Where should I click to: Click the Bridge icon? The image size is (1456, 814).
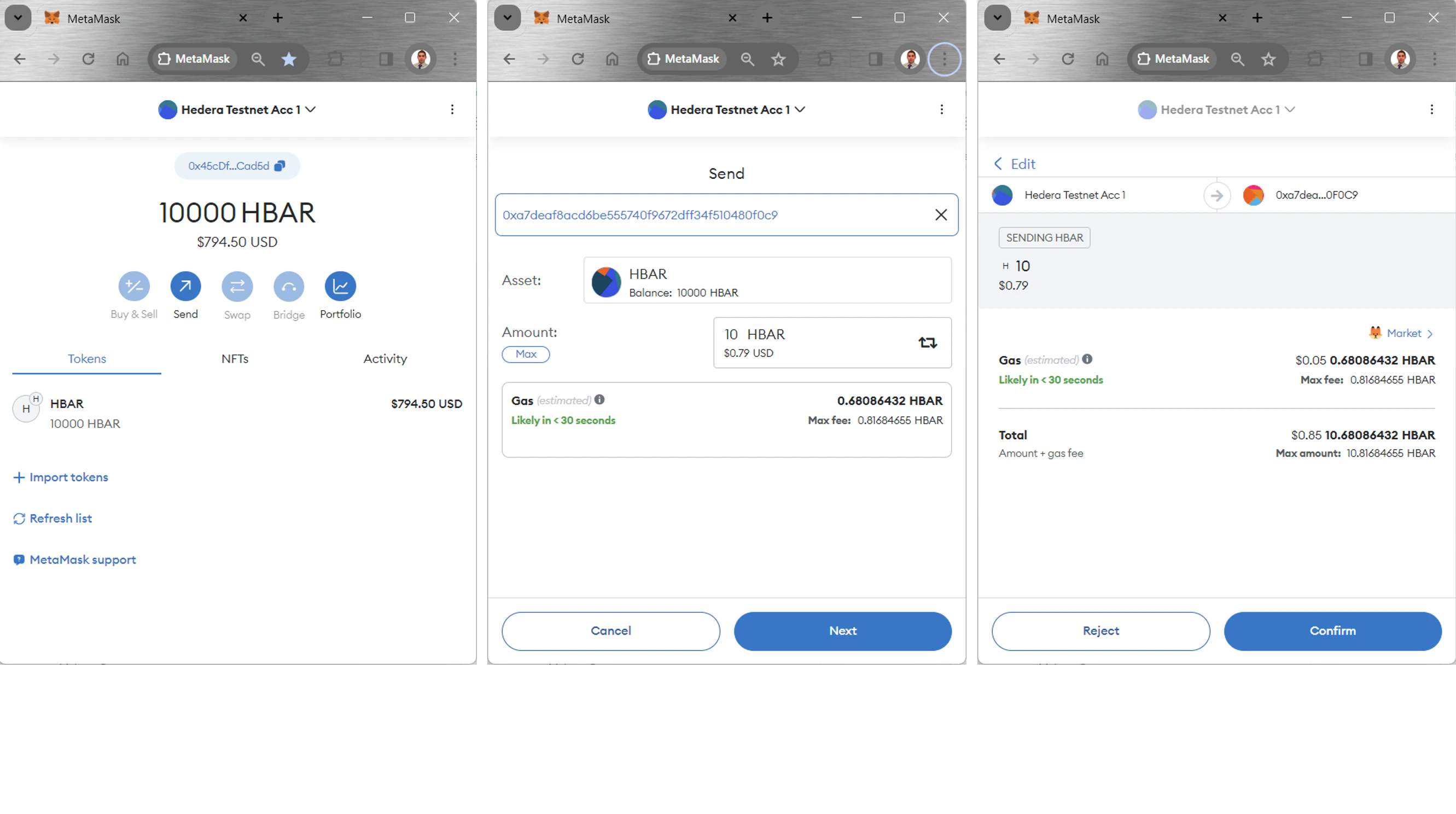tap(289, 287)
